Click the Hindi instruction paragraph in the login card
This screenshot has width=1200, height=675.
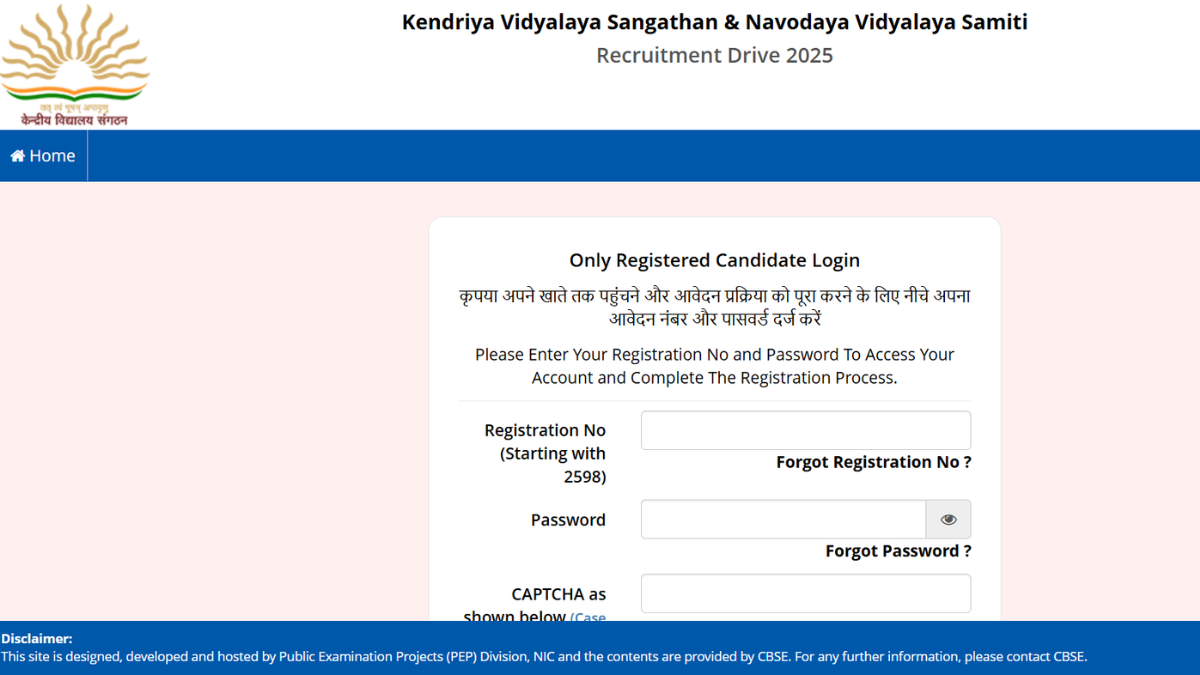coord(714,308)
